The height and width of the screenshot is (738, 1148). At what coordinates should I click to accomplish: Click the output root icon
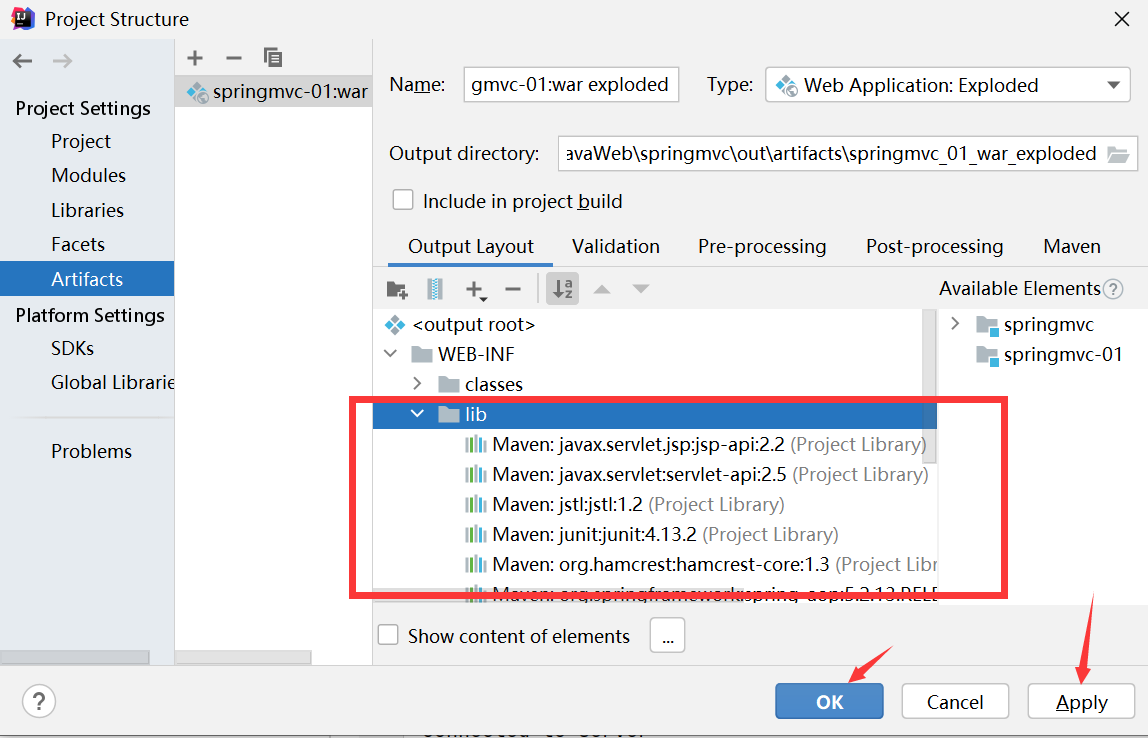tap(395, 324)
